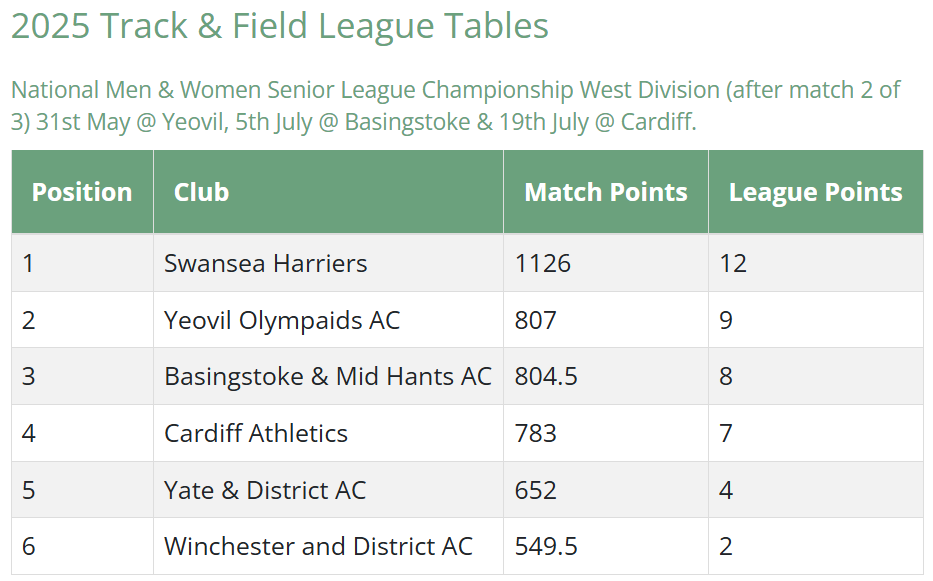933x581 pixels.
Task: Click the 1126 match points value
Action: point(543,263)
